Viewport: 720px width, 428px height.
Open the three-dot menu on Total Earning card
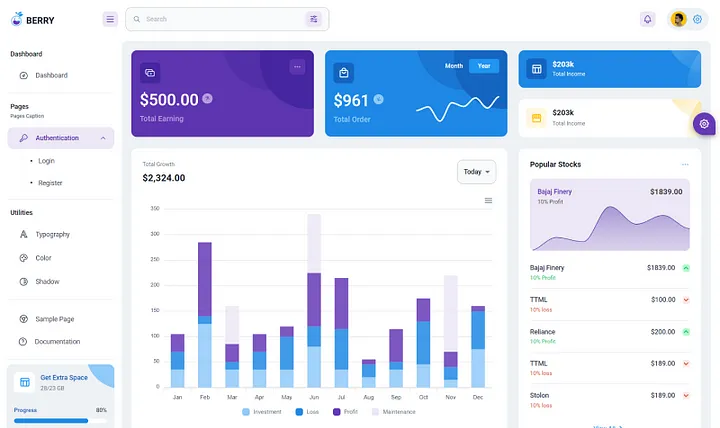pos(298,67)
